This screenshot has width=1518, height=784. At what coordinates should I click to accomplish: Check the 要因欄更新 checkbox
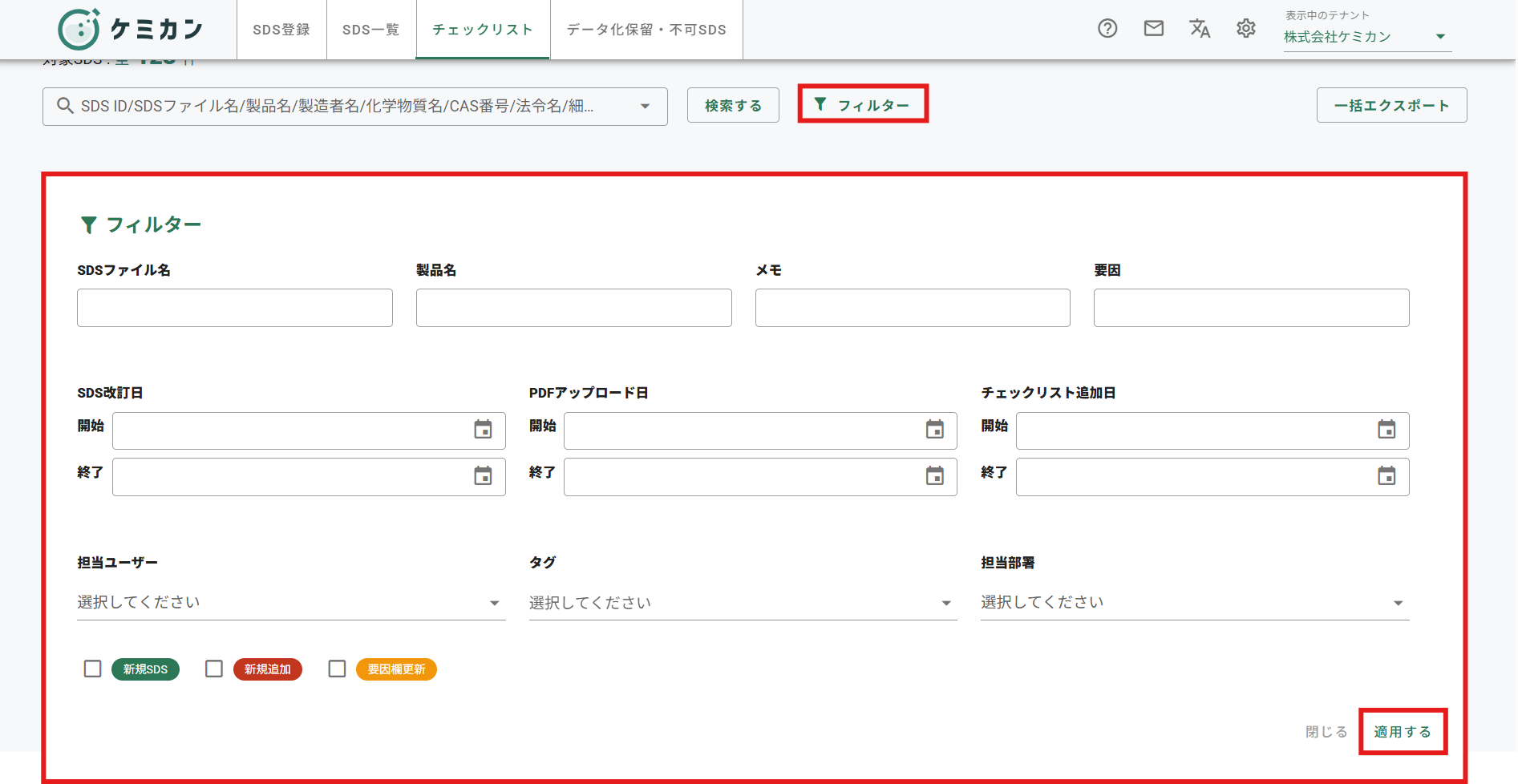(x=338, y=669)
